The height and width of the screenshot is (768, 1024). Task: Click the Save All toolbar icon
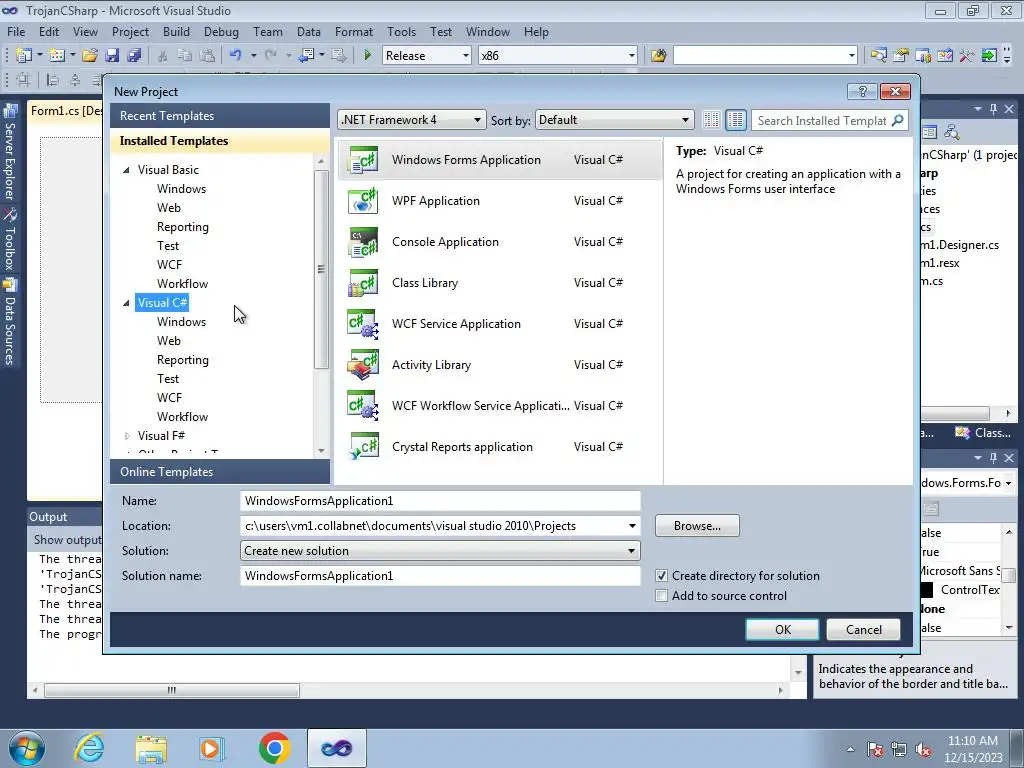pyautogui.click(x=135, y=56)
